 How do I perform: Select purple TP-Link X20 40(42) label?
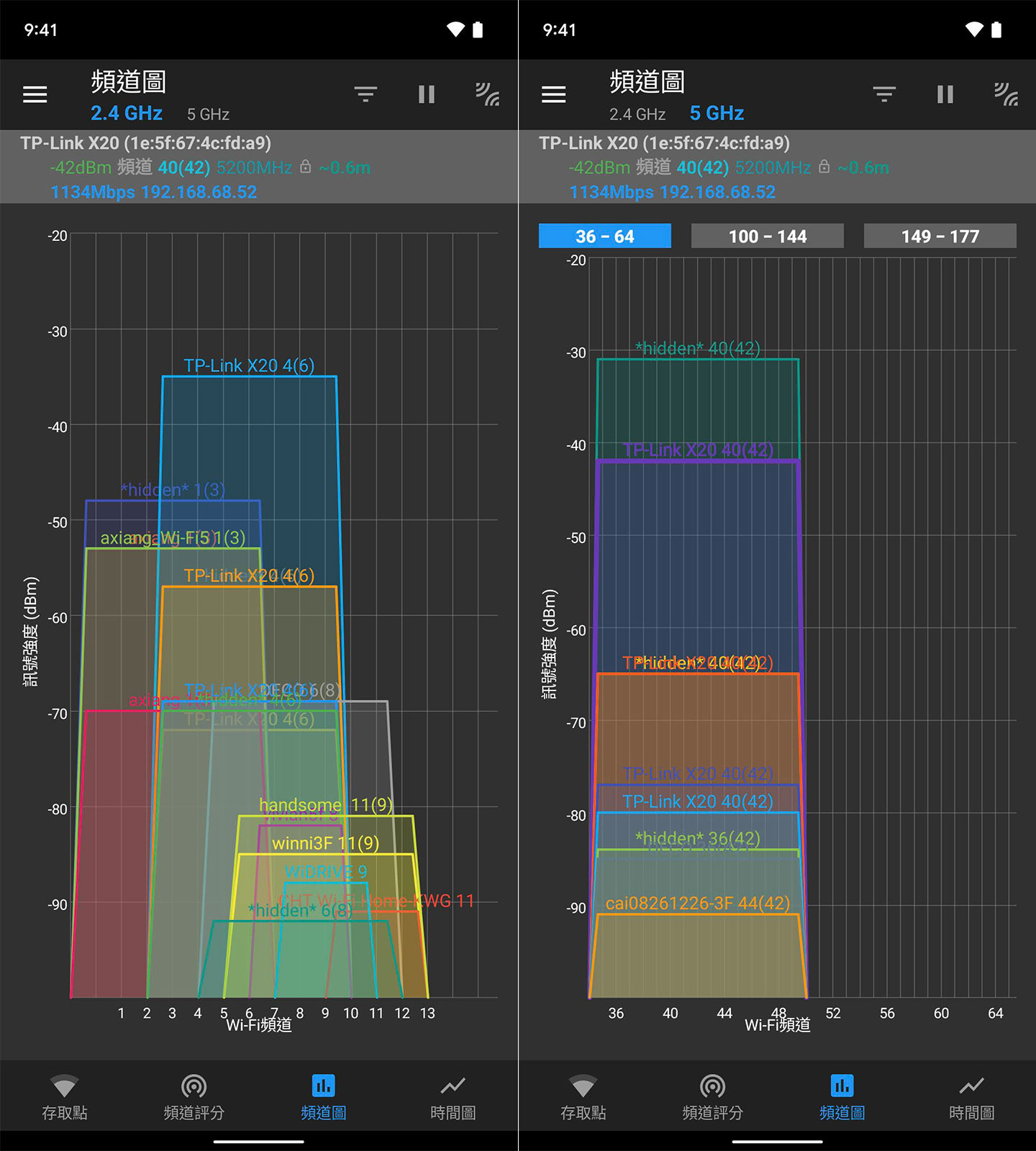click(x=698, y=450)
